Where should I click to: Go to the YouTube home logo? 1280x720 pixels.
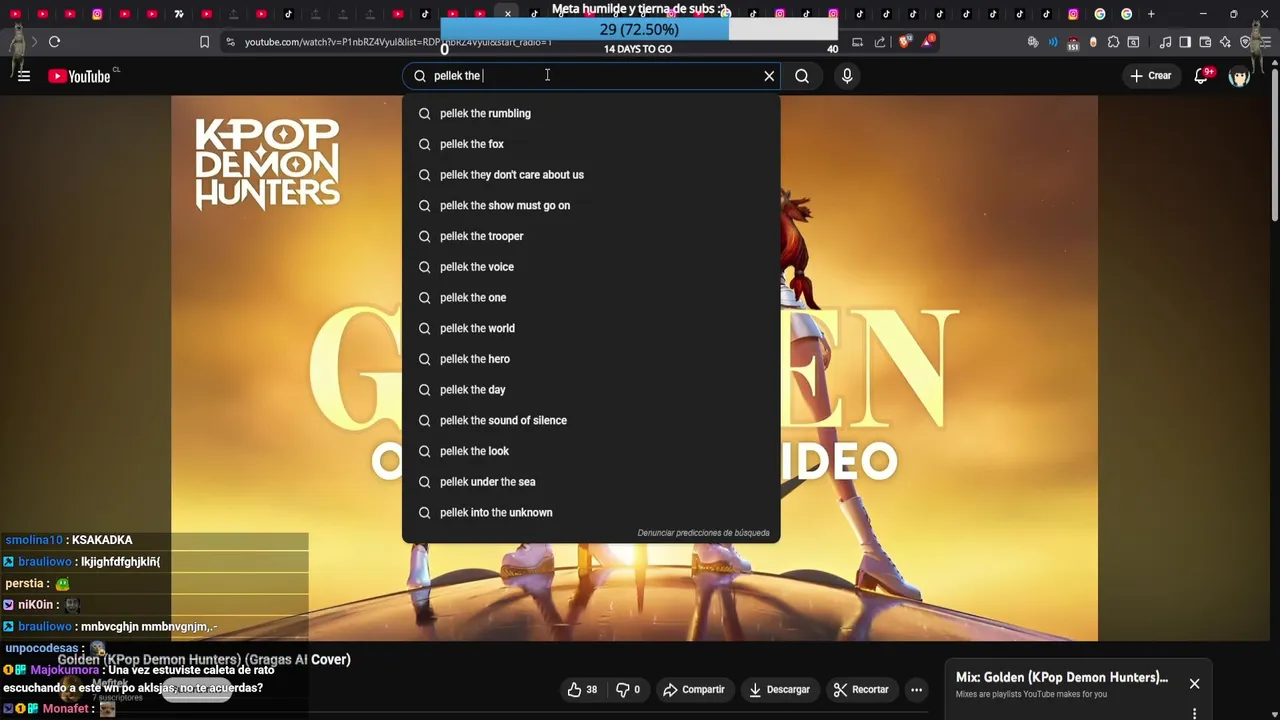click(x=79, y=76)
